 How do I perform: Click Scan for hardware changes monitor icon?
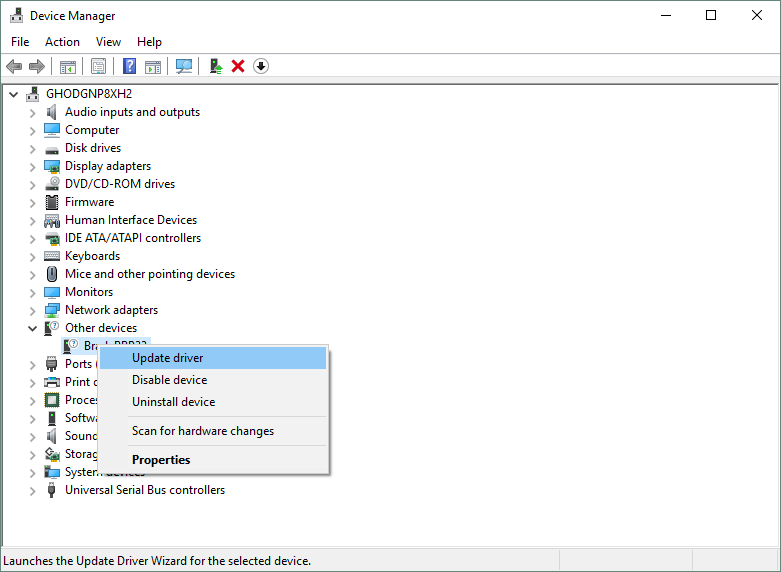click(x=184, y=66)
